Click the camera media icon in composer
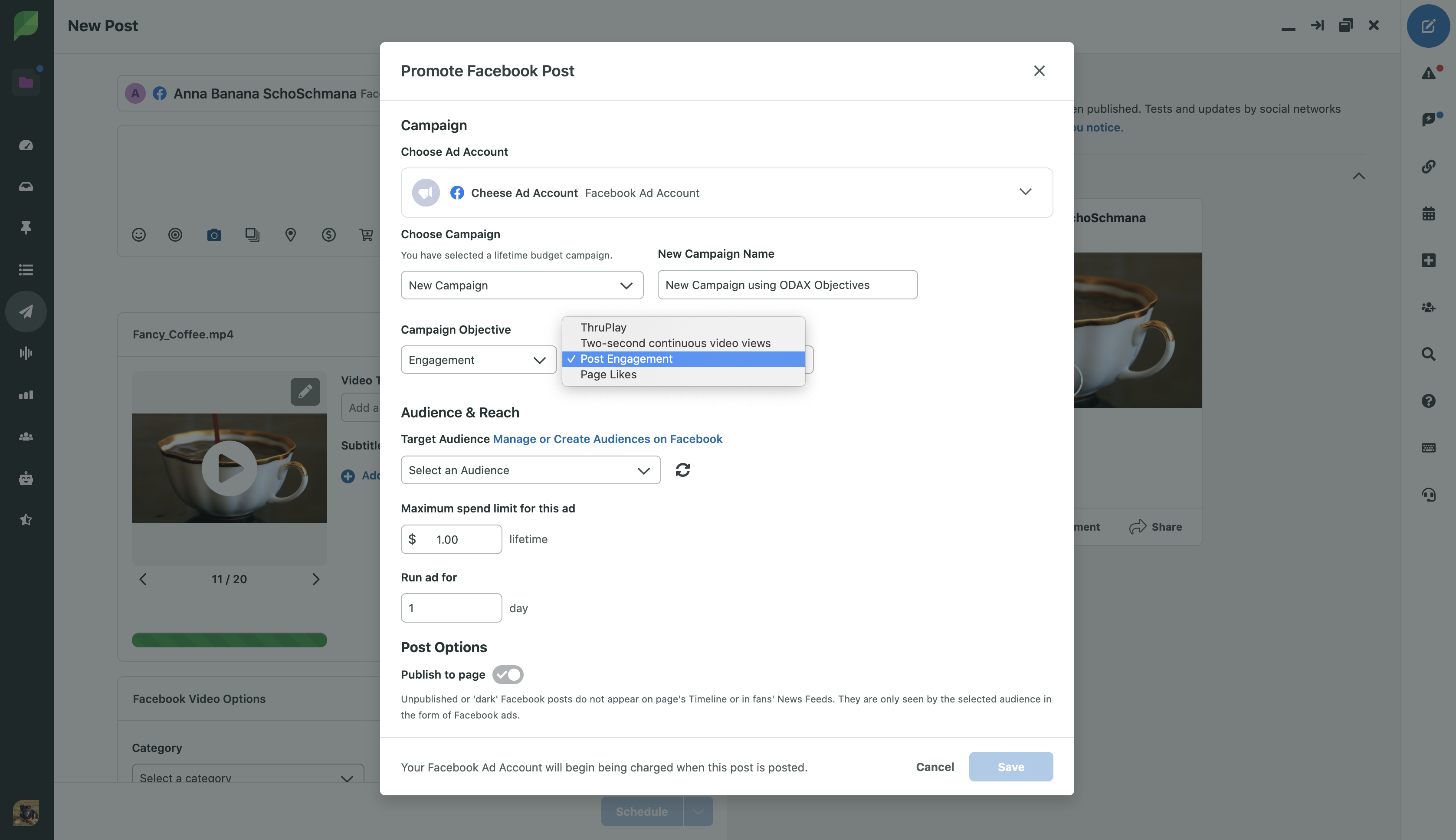 (x=214, y=235)
